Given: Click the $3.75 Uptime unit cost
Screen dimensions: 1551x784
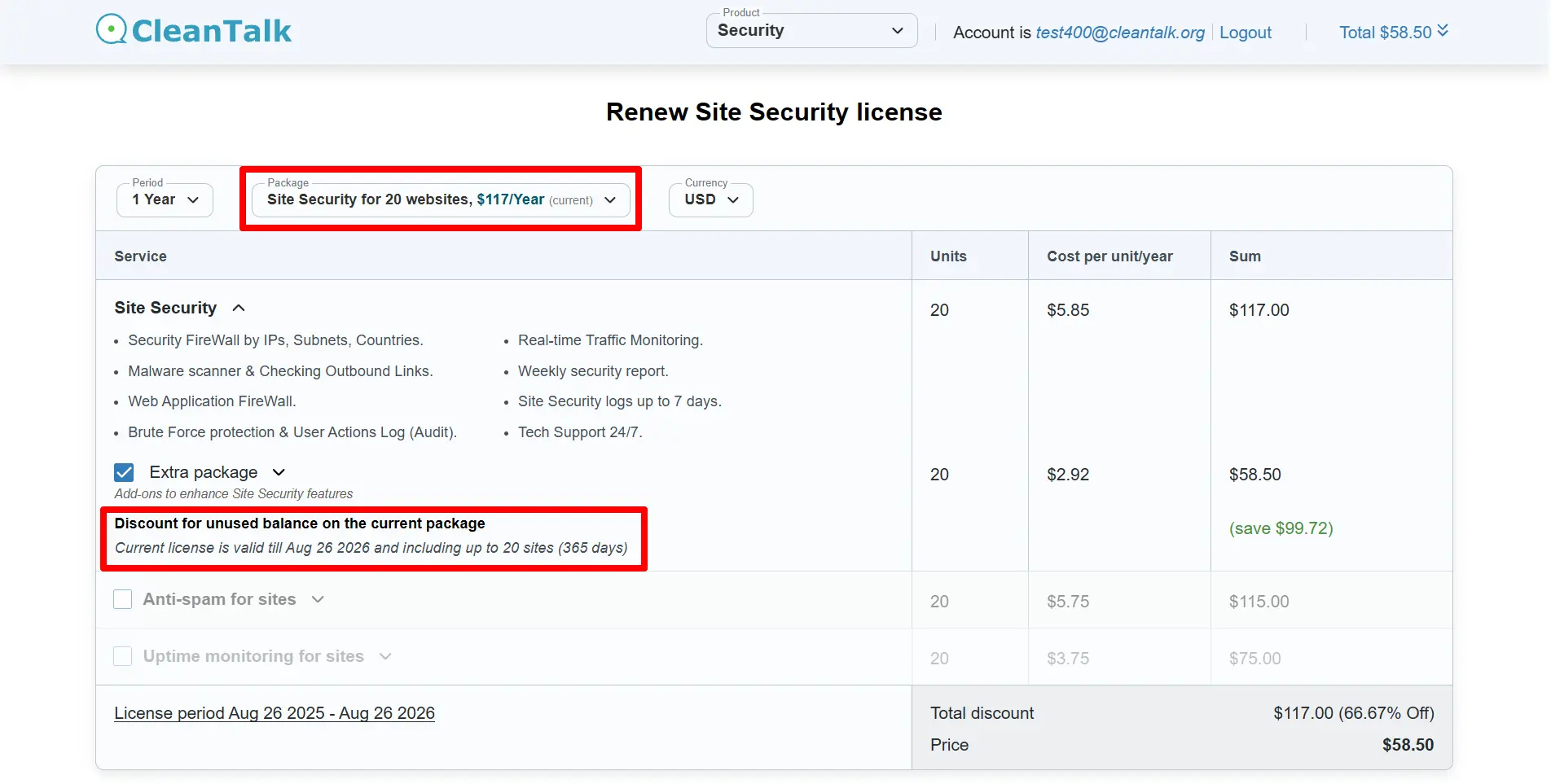Looking at the screenshot, I should [1068, 659].
